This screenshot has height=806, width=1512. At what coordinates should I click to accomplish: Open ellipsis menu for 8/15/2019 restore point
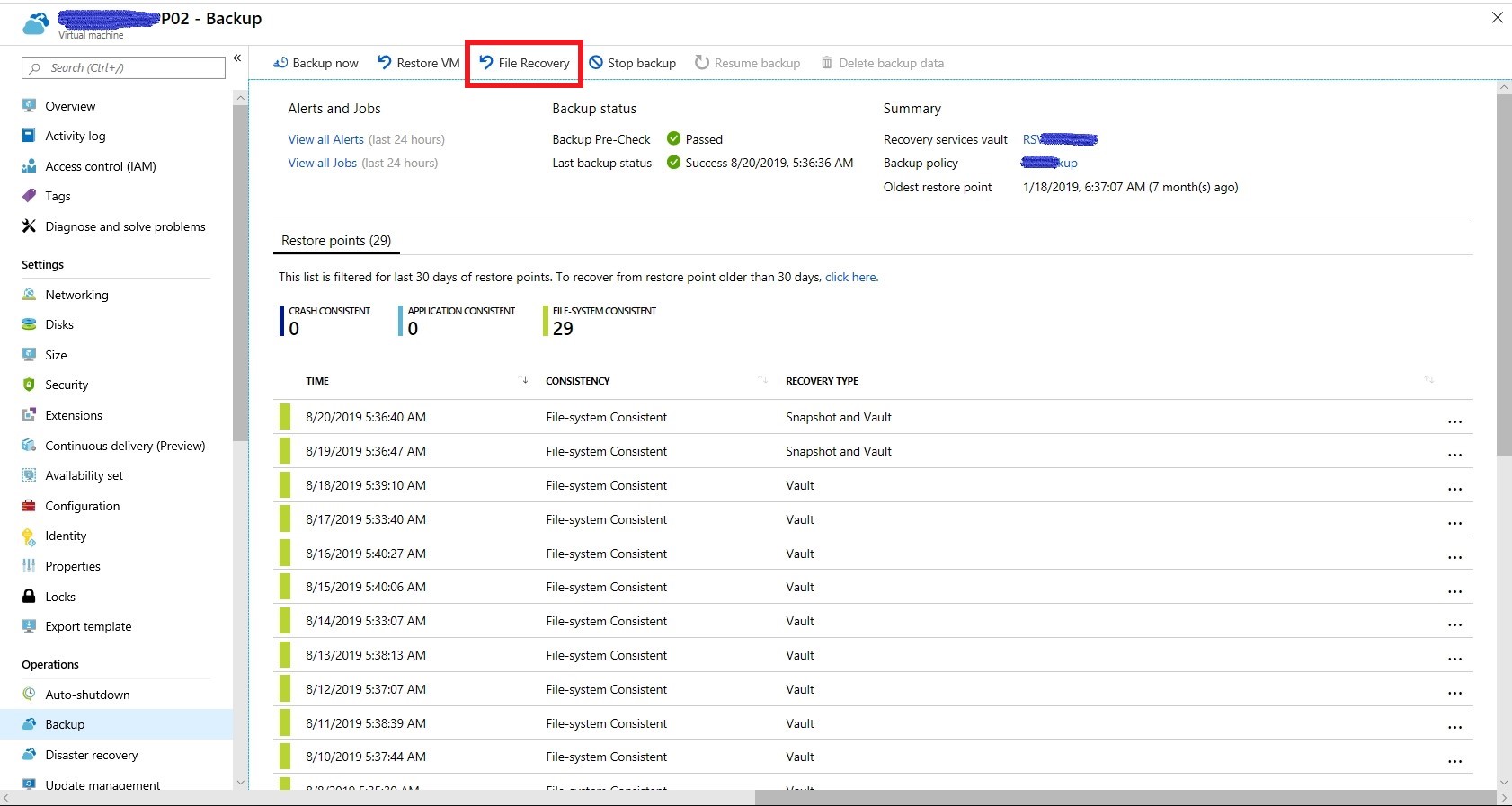1454,590
